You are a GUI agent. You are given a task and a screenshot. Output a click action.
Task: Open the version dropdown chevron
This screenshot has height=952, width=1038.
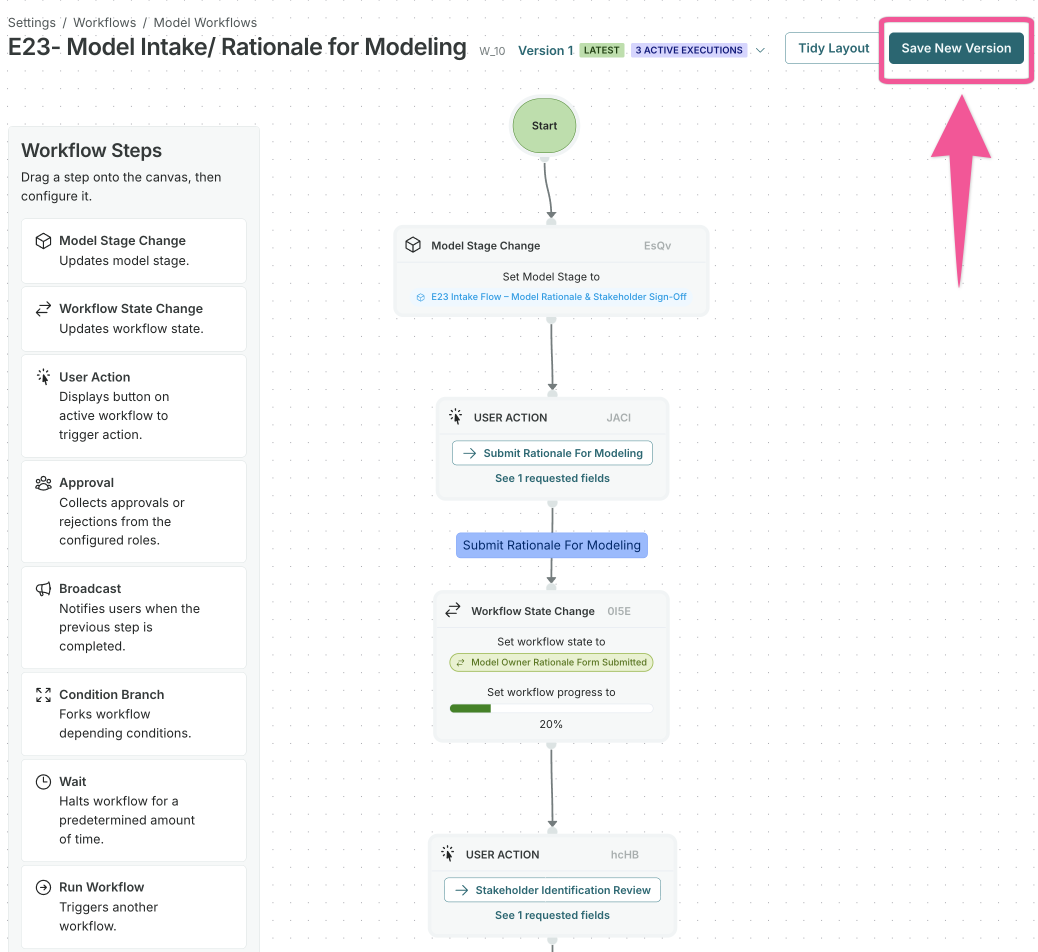(760, 51)
